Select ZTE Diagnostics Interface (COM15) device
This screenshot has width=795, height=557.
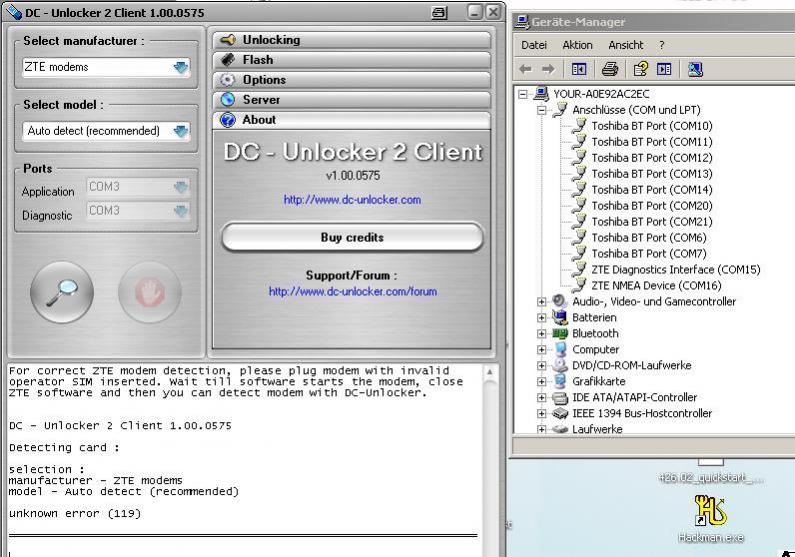point(675,270)
